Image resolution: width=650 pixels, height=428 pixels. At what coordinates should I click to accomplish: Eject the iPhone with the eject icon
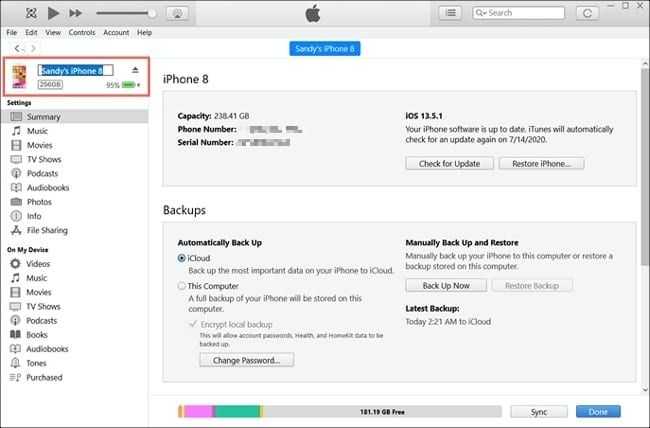click(x=135, y=70)
